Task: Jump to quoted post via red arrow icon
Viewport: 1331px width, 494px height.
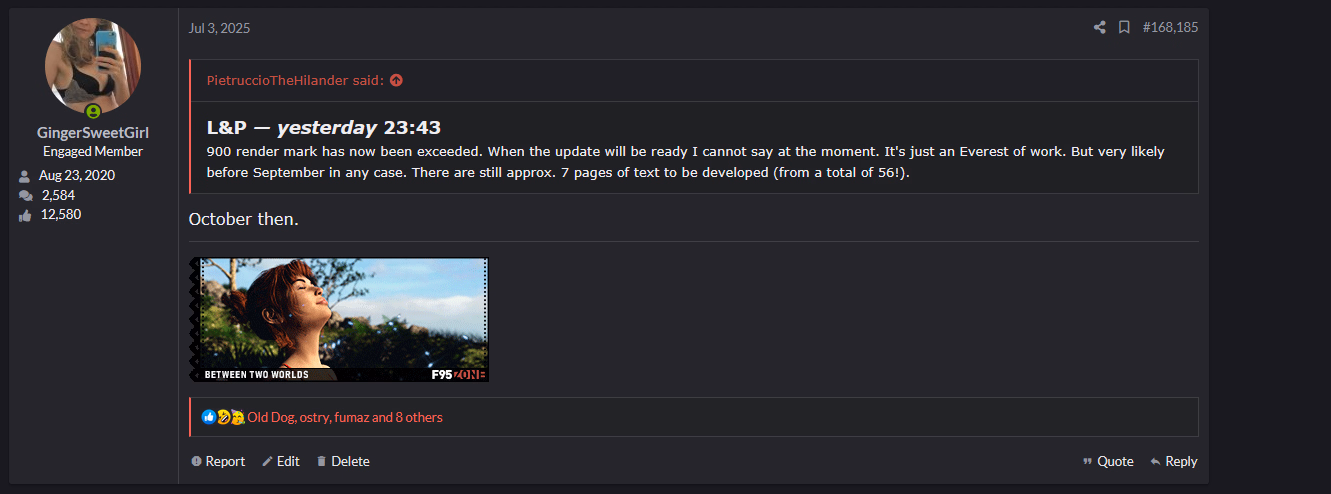Action: (x=396, y=80)
